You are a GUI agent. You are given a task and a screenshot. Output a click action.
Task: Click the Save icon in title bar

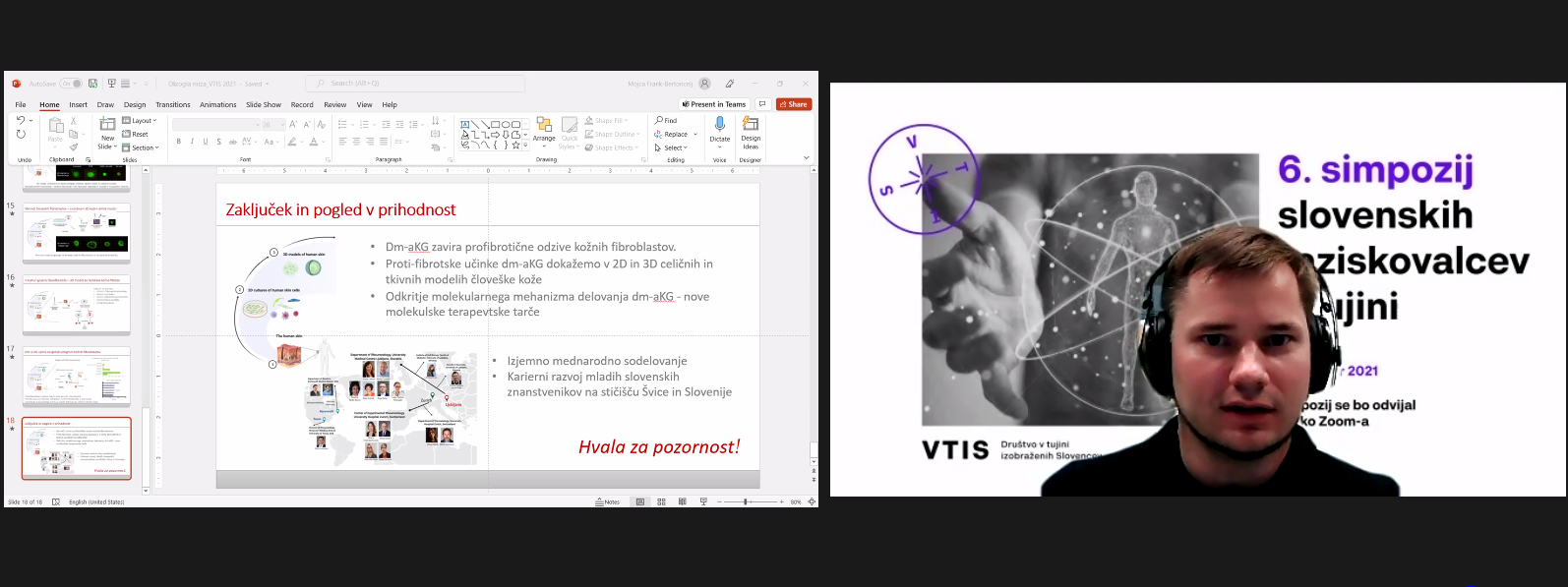92,84
